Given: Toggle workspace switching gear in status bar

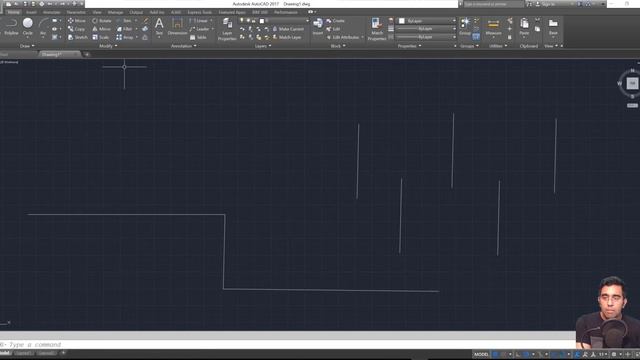Looking at the screenshot, I should [x=614, y=354].
